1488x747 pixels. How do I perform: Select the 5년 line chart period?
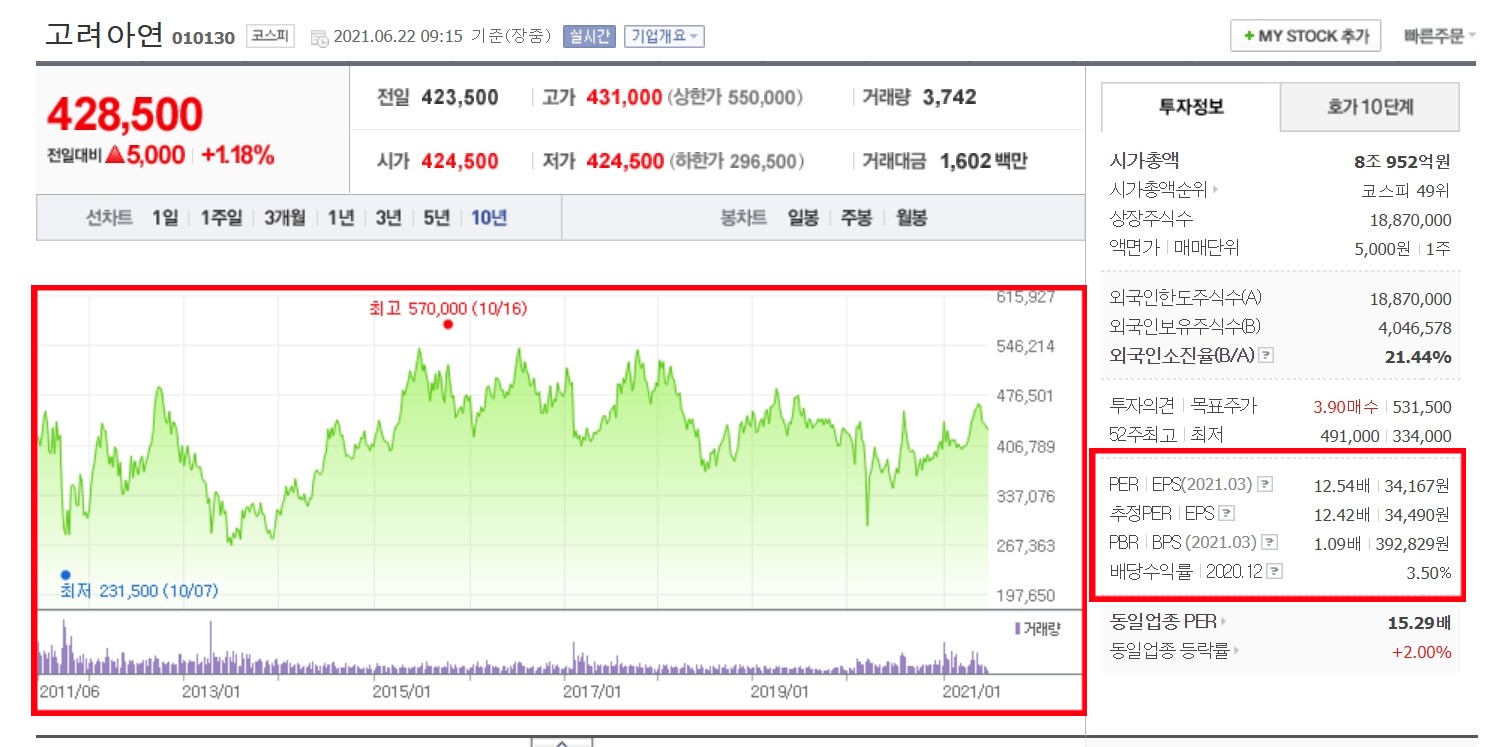click(x=436, y=218)
